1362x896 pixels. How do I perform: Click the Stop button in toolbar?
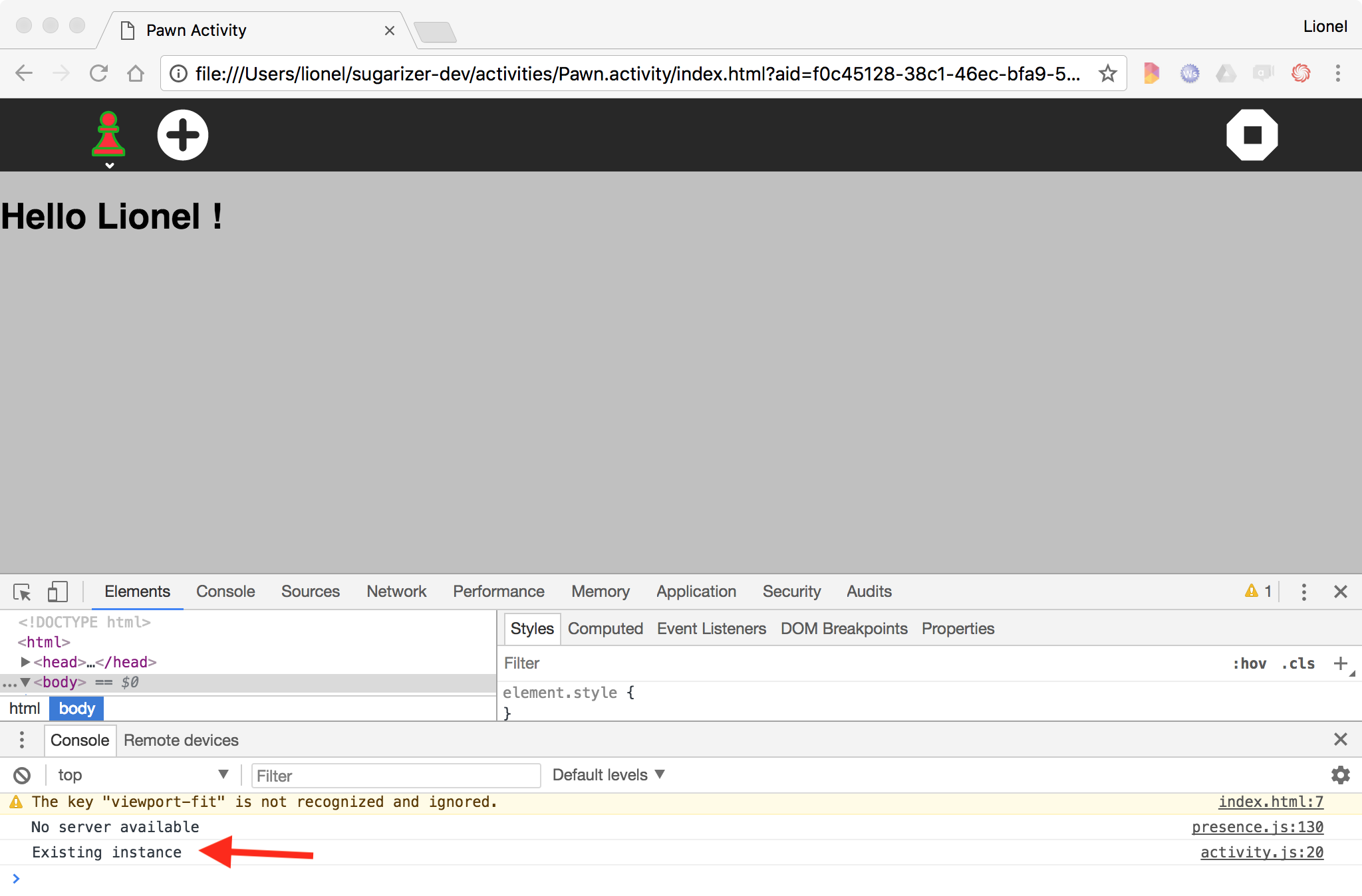pos(1252,134)
